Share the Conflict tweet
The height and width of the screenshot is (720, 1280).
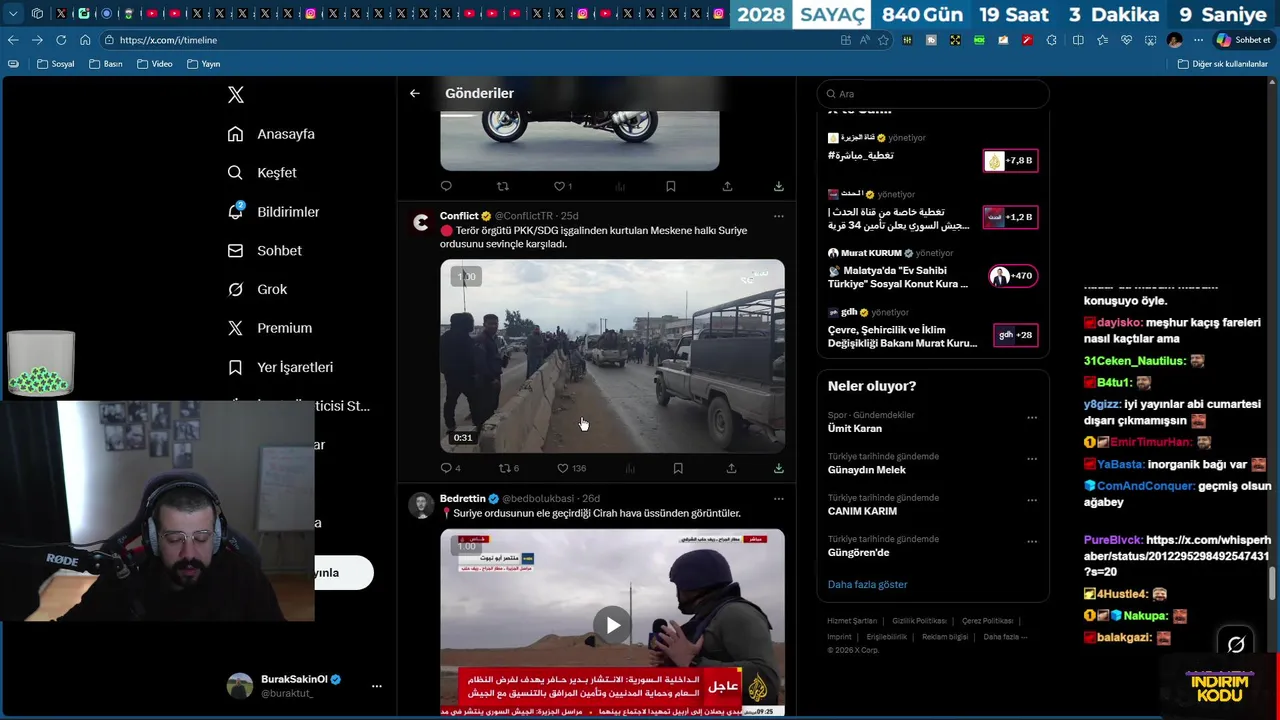pos(731,468)
